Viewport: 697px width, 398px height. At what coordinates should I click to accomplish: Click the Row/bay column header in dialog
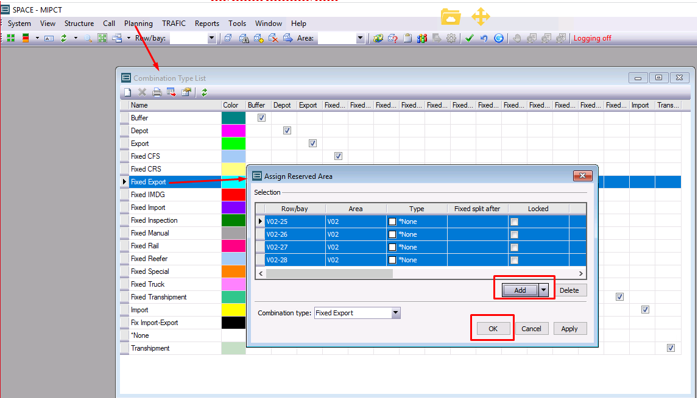pyautogui.click(x=295, y=209)
